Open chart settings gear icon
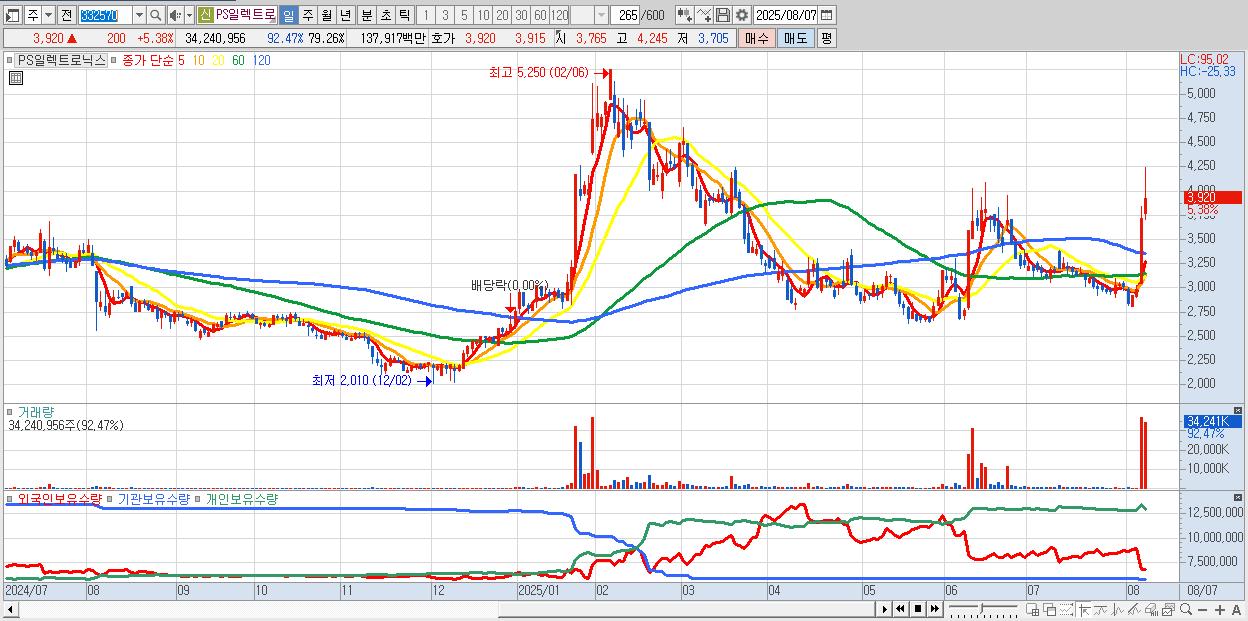The height and width of the screenshot is (621, 1248). tap(742, 15)
